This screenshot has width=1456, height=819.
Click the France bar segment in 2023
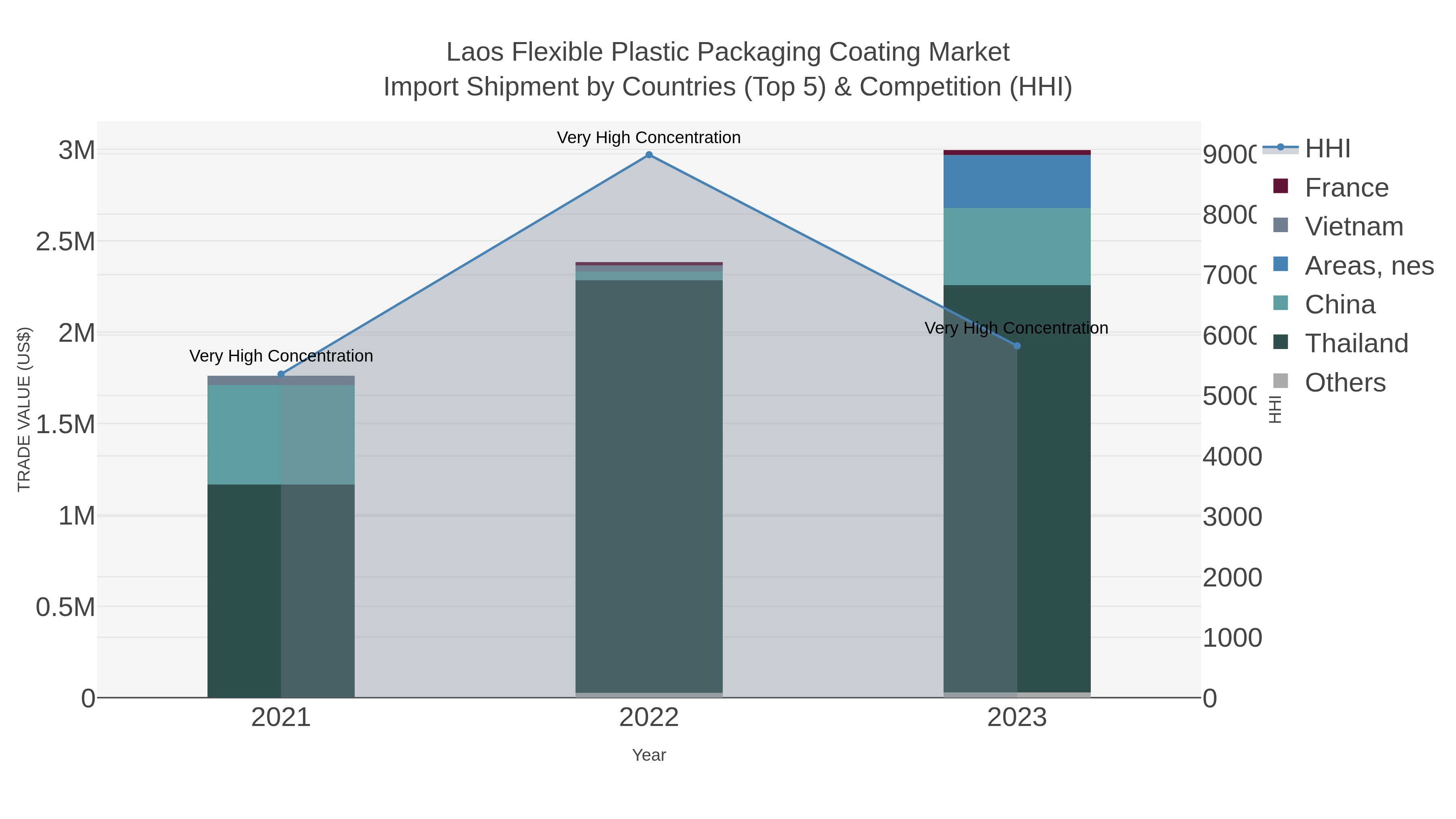[x=1017, y=152]
